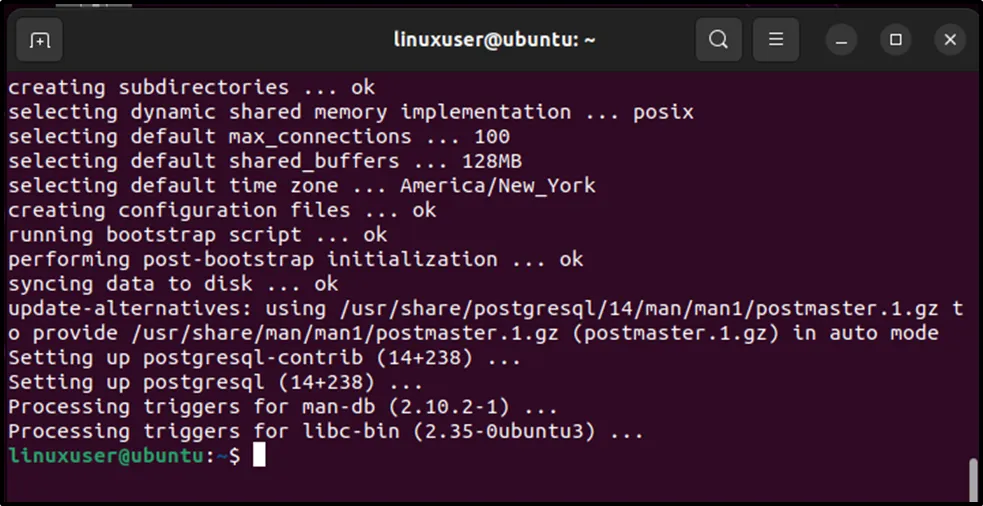Image resolution: width=983 pixels, height=506 pixels.
Task: Click the max_connections value 100
Action: [492, 137]
